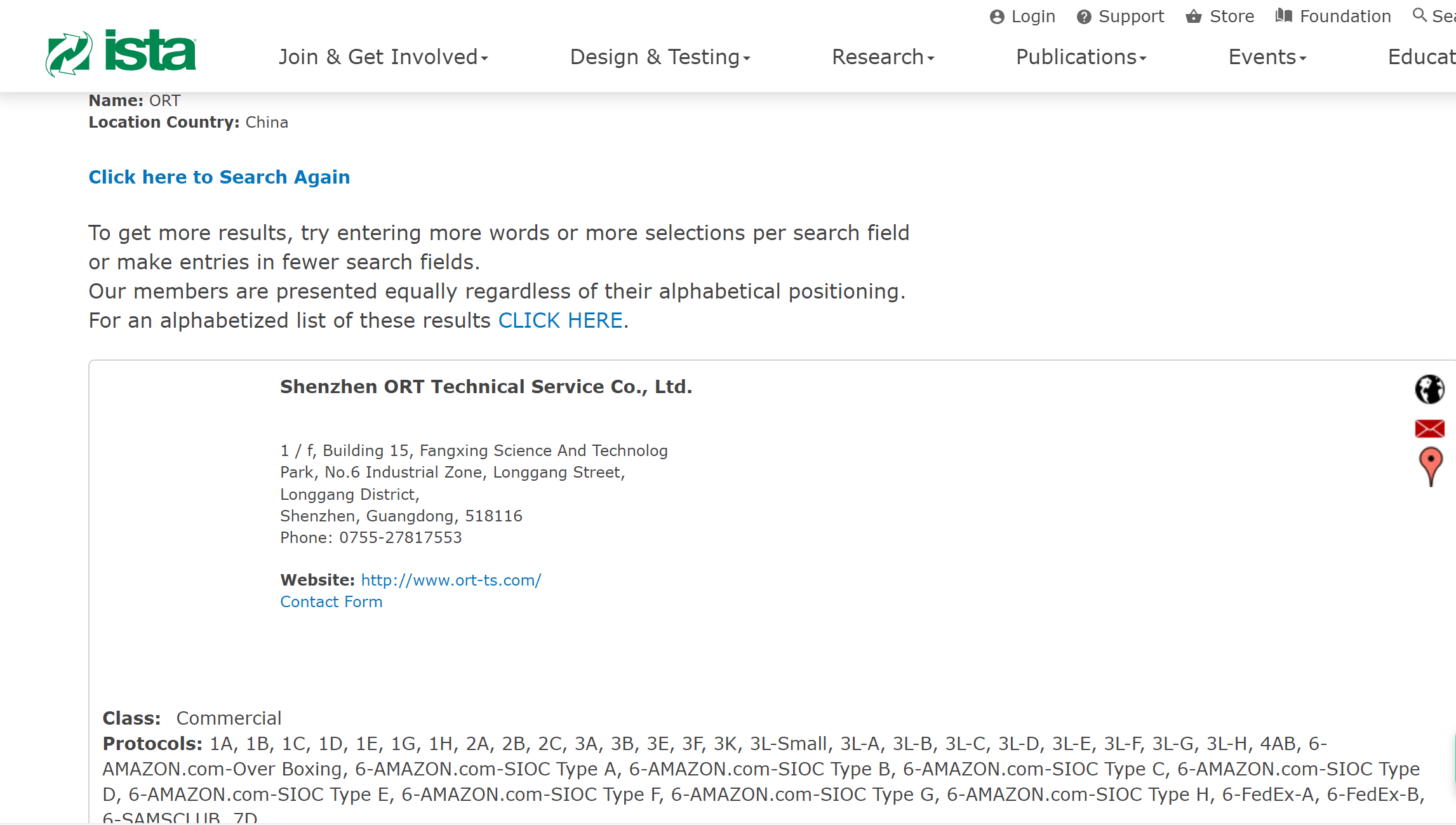Viewport: 1456px width, 825px height.
Task: Click 'Click here to Search Again'
Action: (219, 177)
